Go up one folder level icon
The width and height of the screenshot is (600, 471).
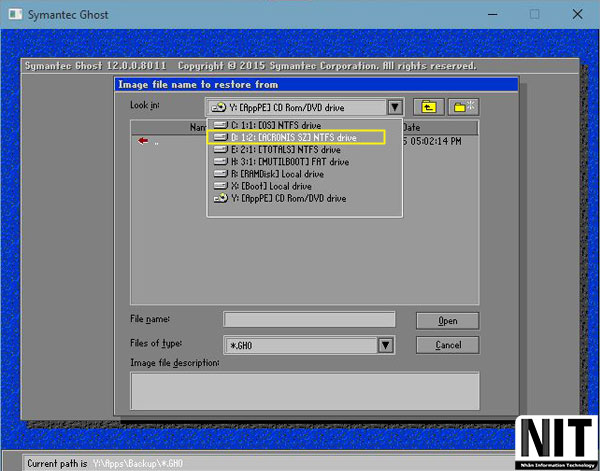(429, 107)
